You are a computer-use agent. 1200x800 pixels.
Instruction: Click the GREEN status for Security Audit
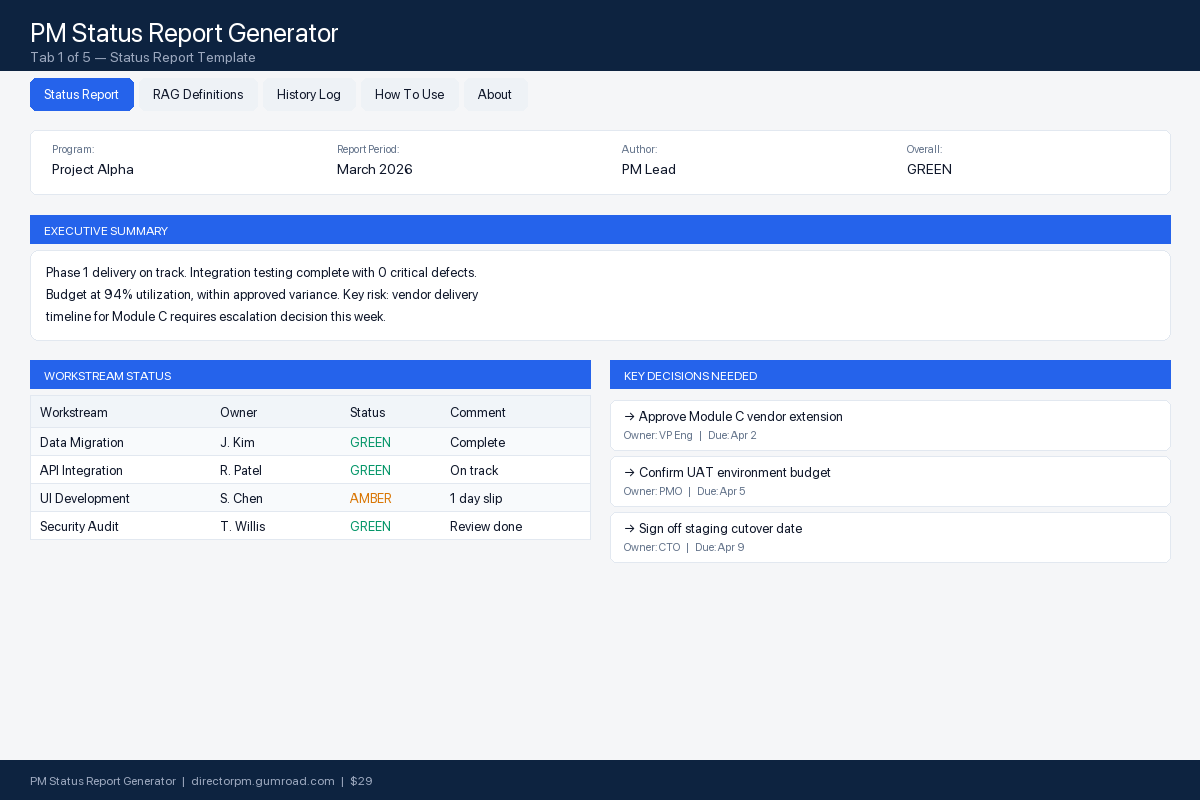click(370, 526)
